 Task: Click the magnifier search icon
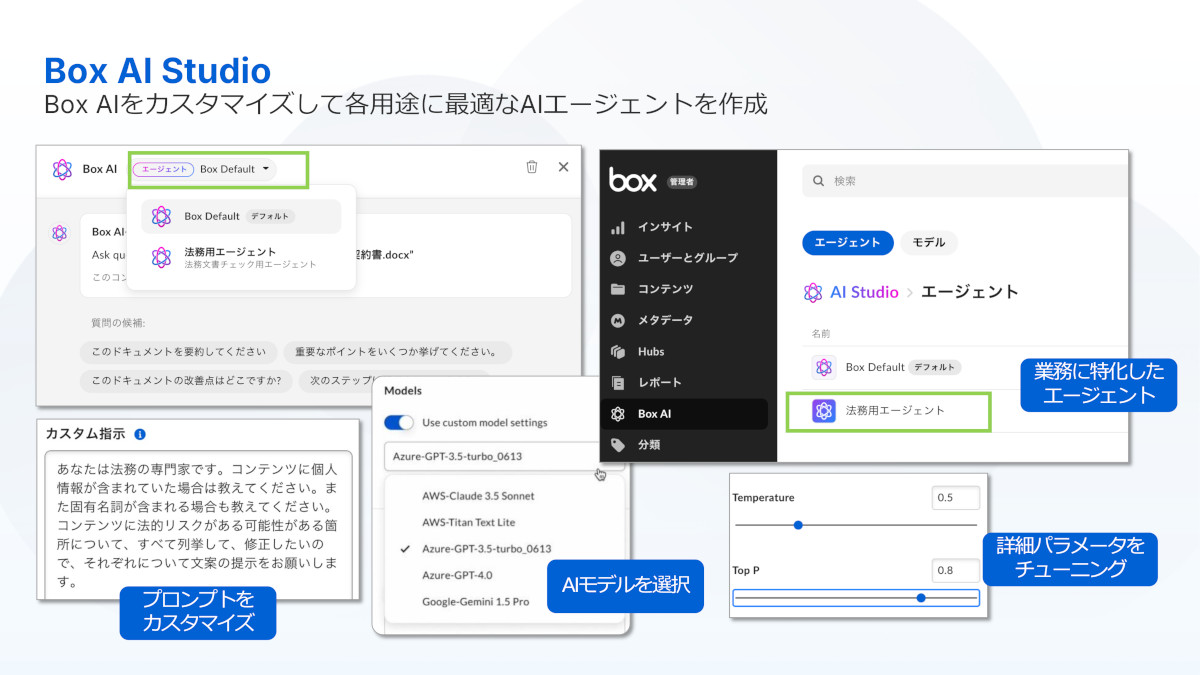click(819, 181)
